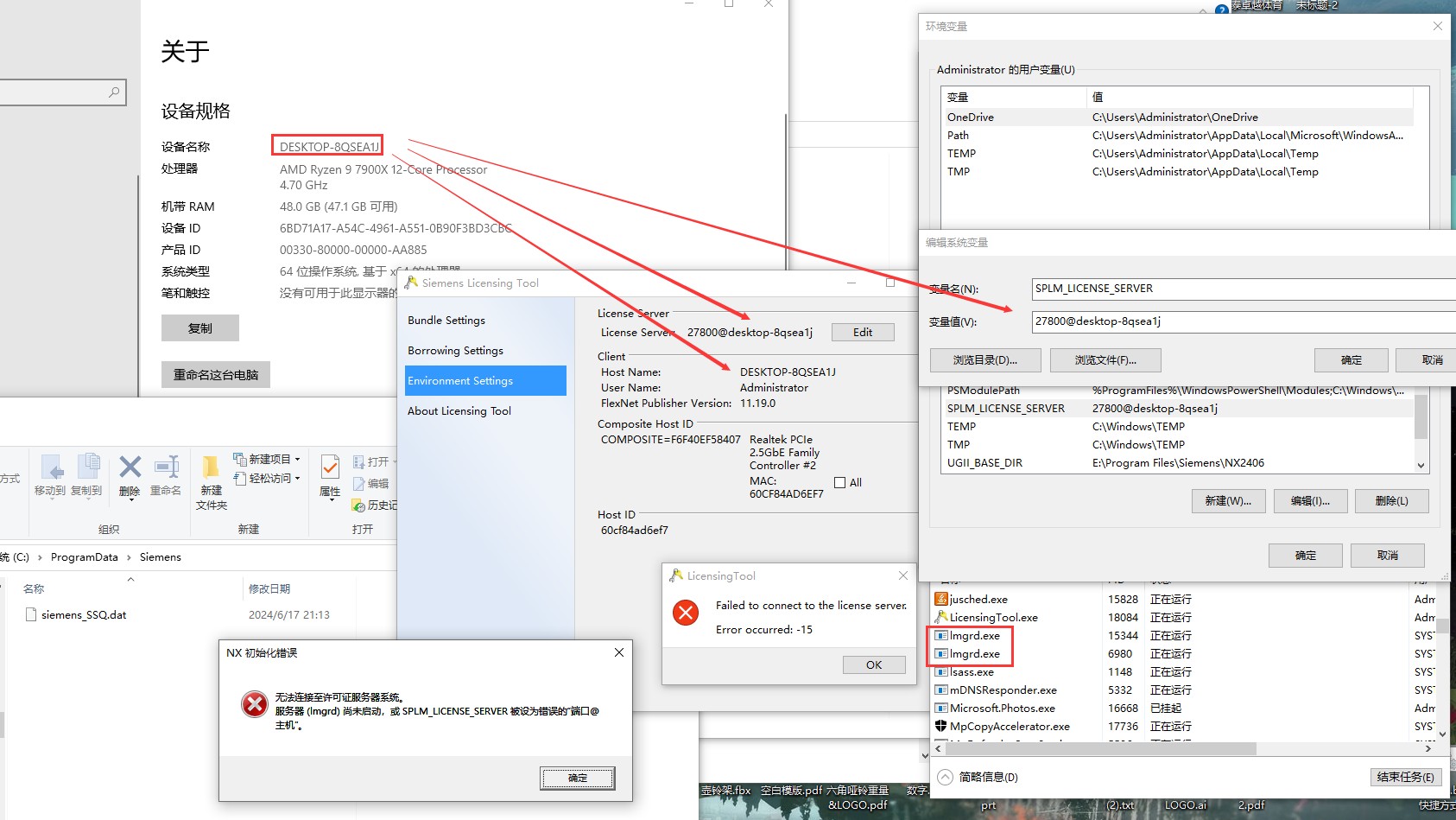Click 新建(W)... in system variables

click(x=1228, y=501)
